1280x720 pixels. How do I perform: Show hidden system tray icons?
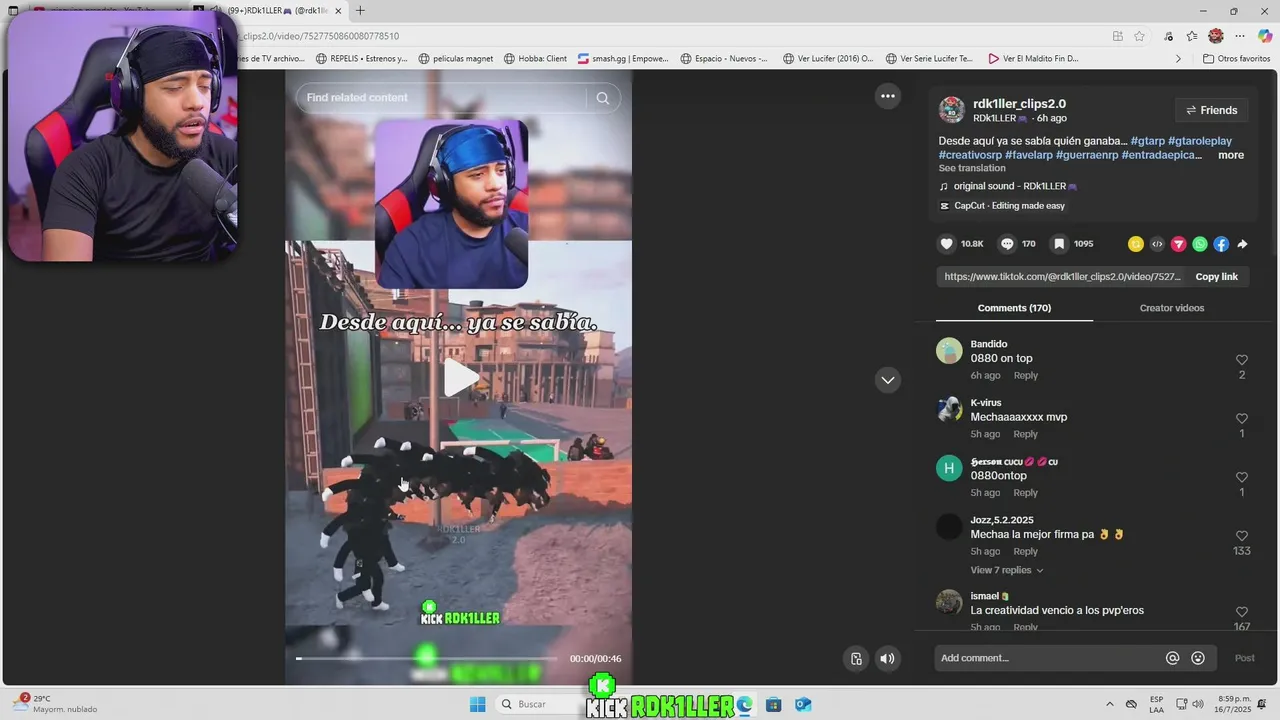pyautogui.click(x=1109, y=704)
